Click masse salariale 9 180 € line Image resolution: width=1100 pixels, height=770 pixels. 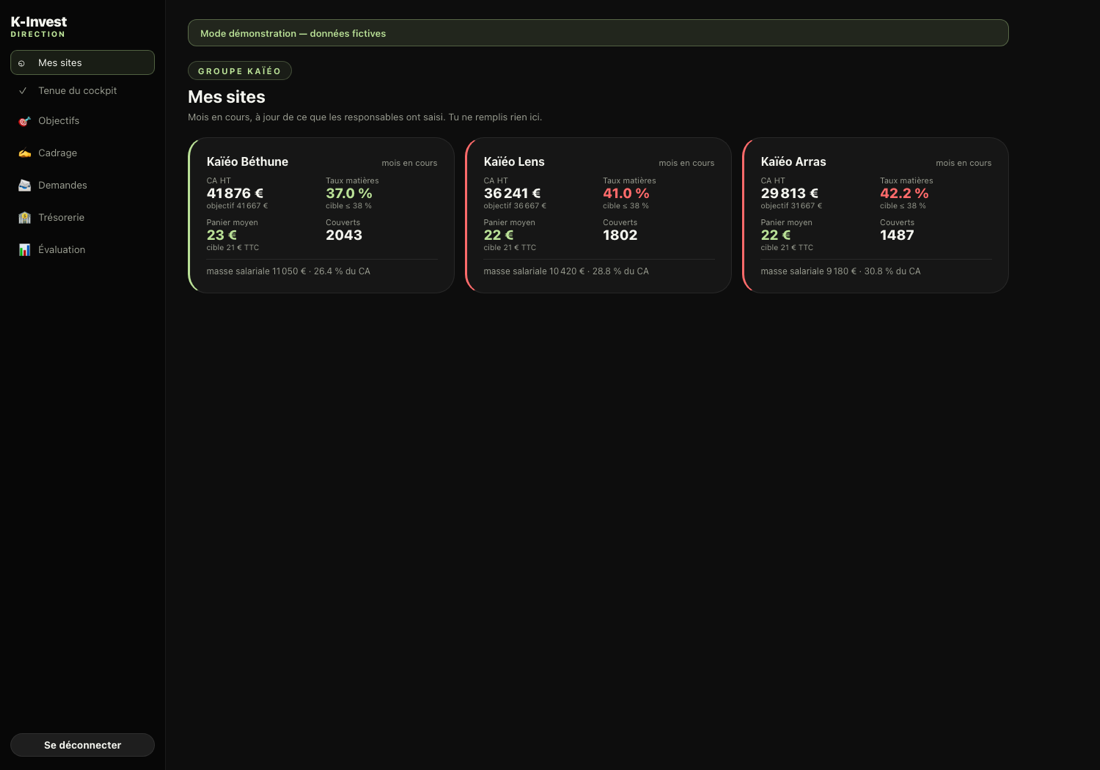point(840,271)
